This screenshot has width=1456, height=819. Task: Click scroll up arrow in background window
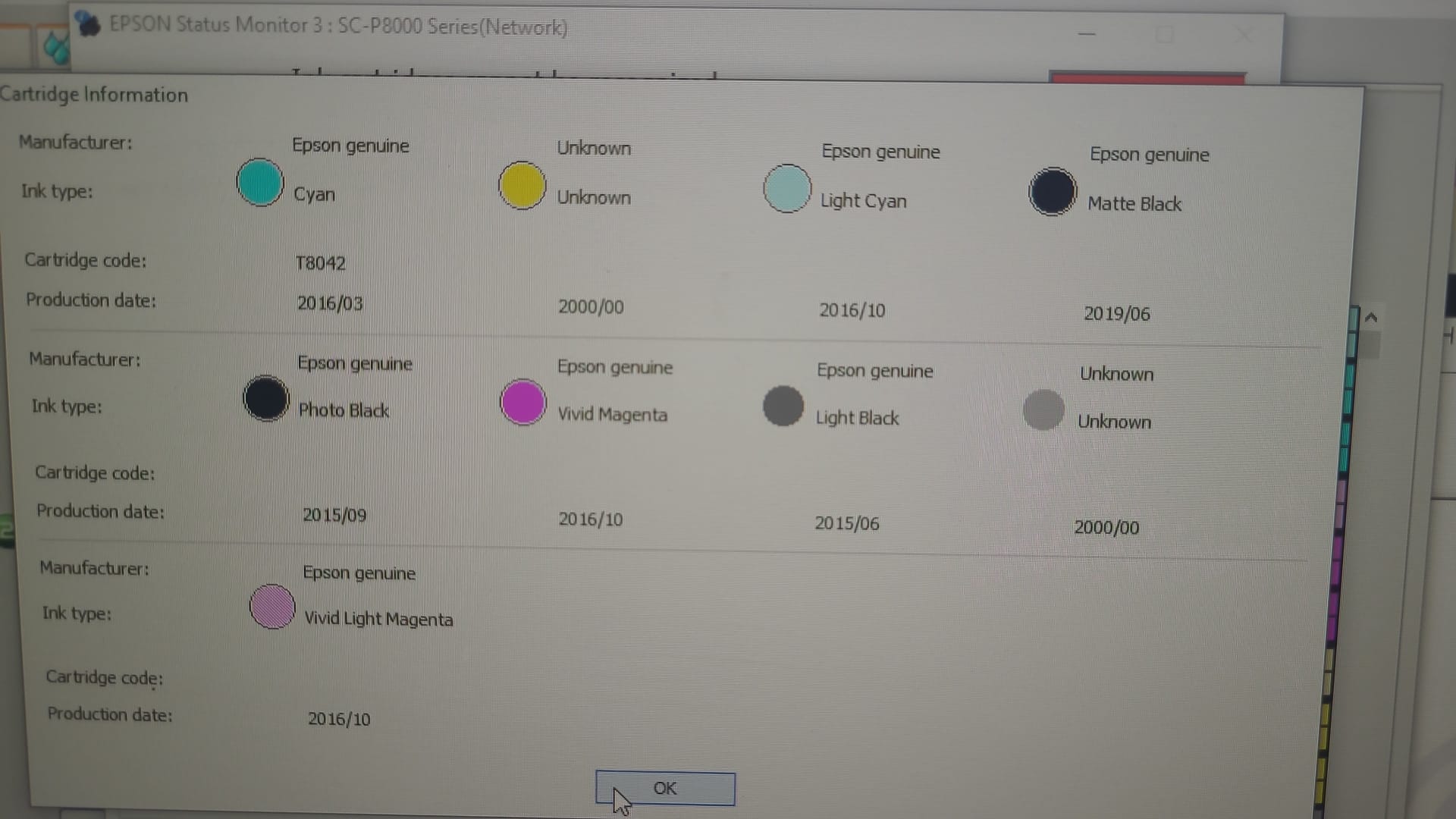point(1370,318)
